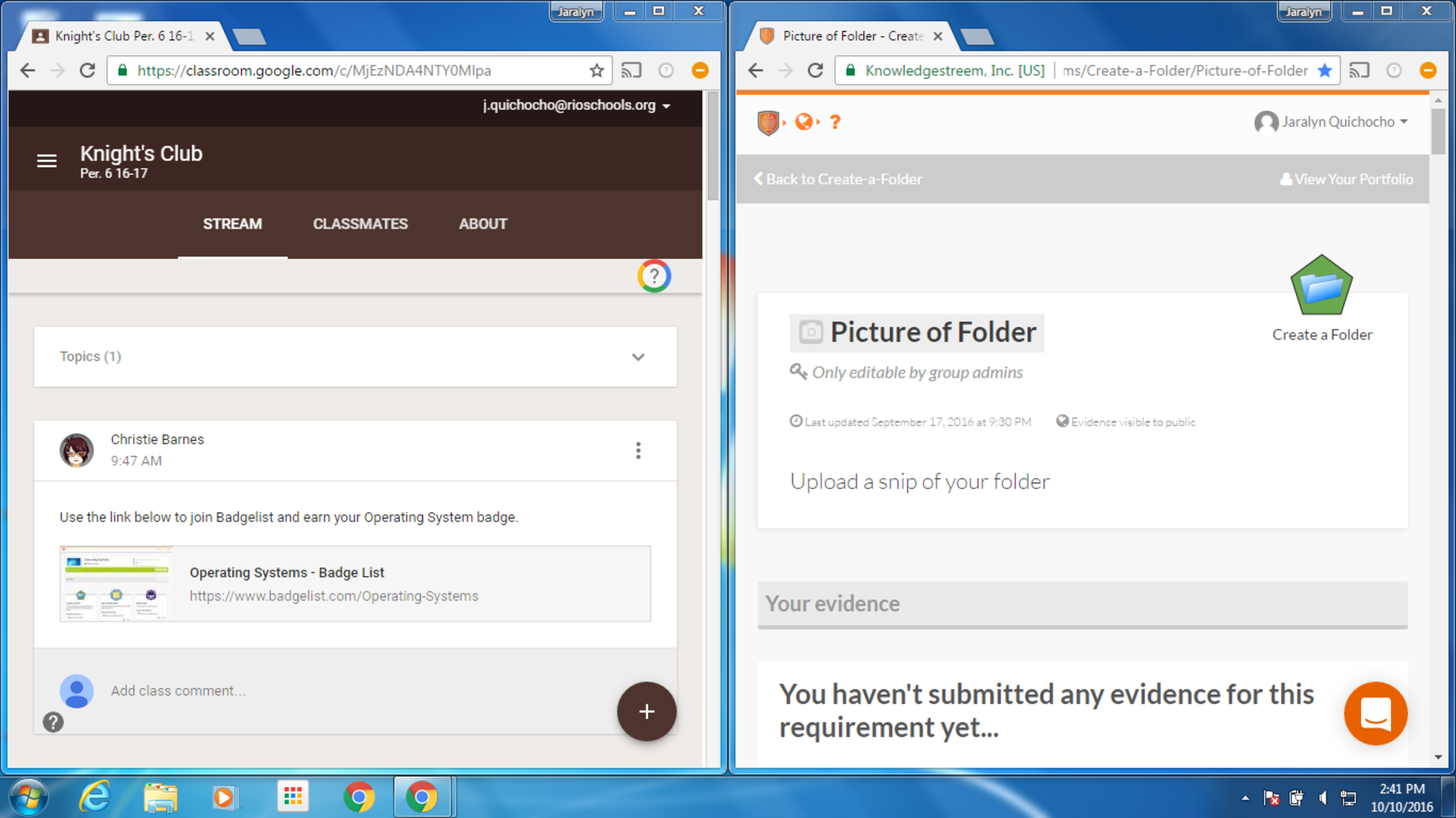1456x818 pixels.
Task: Open the Classroom hamburger menu
Action: (47, 161)
